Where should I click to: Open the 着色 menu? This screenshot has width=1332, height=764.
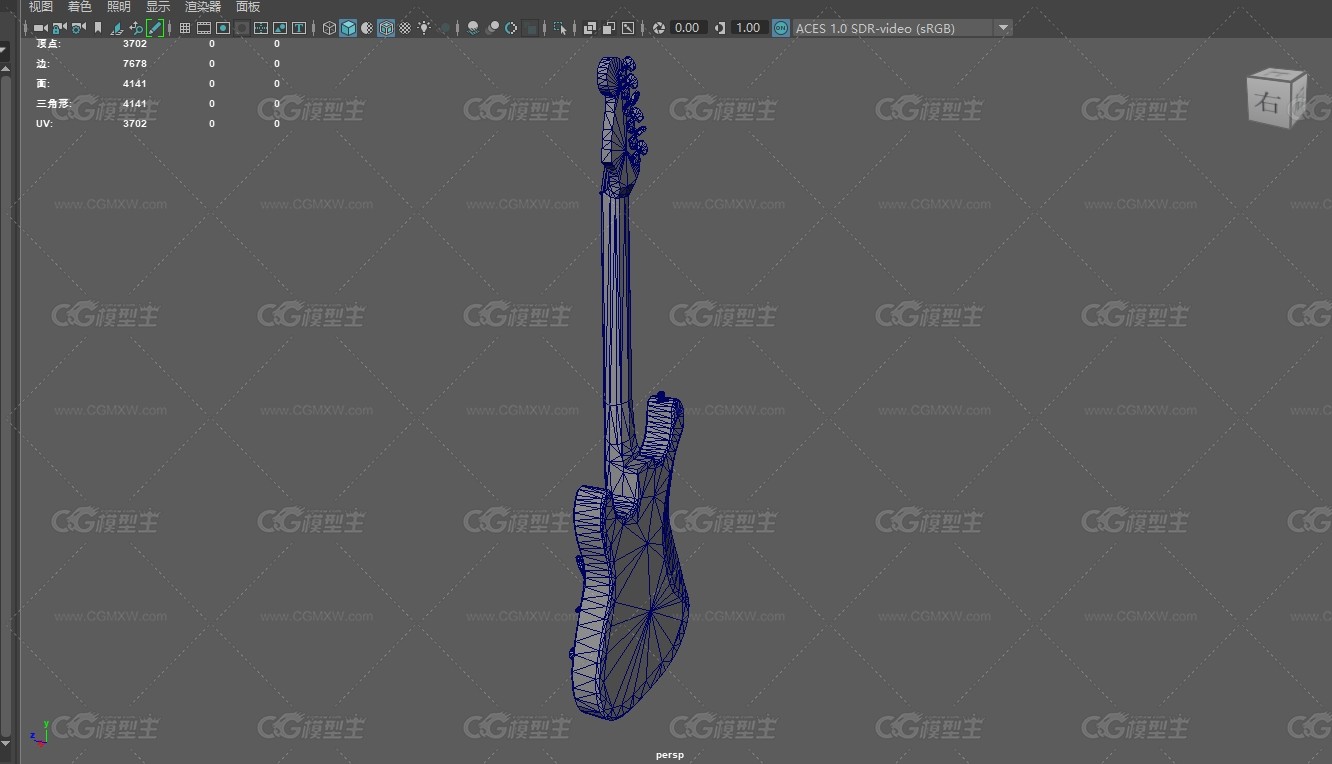coord(80,7)
